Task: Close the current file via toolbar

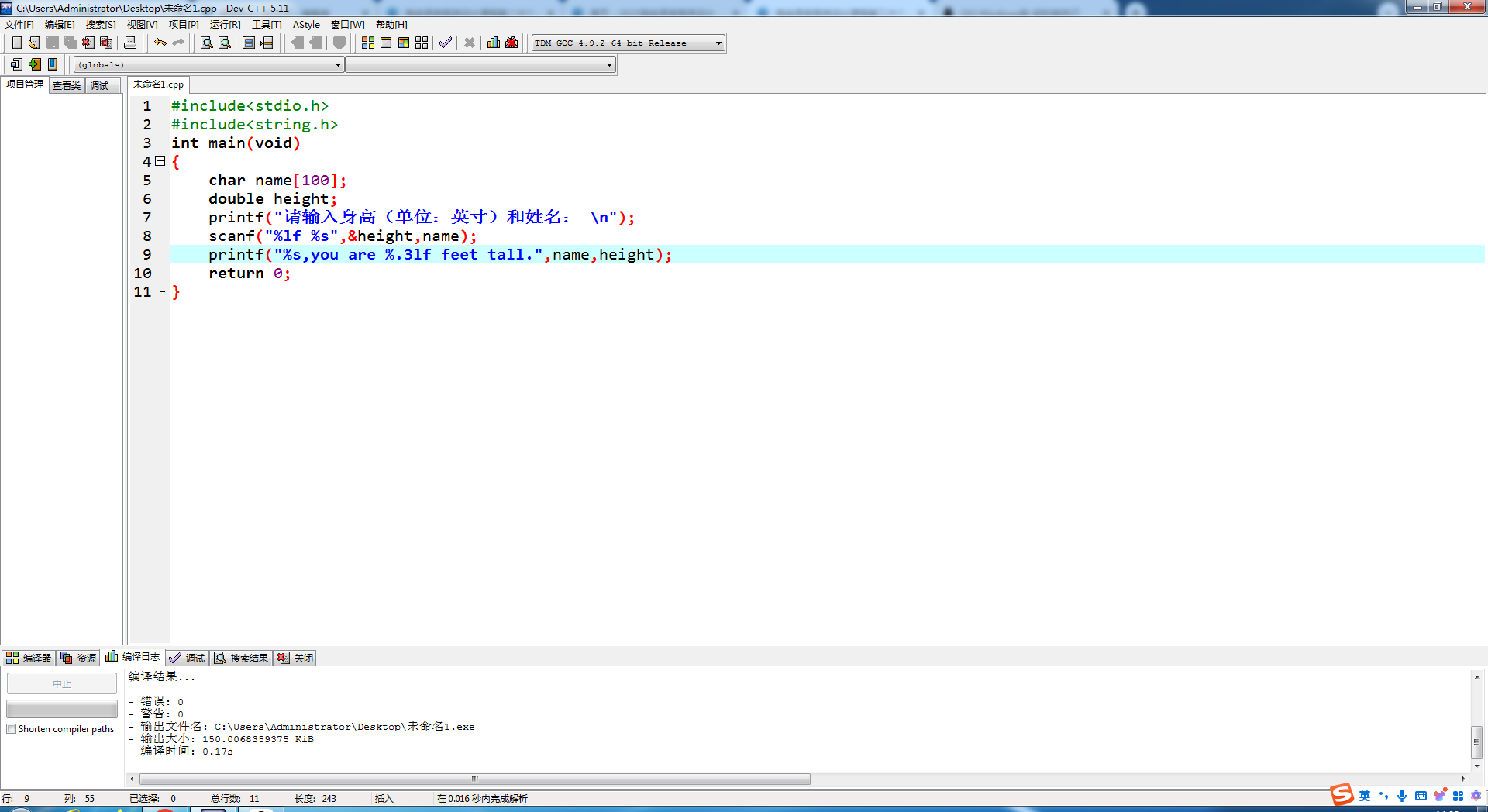Action: point(88,43)
